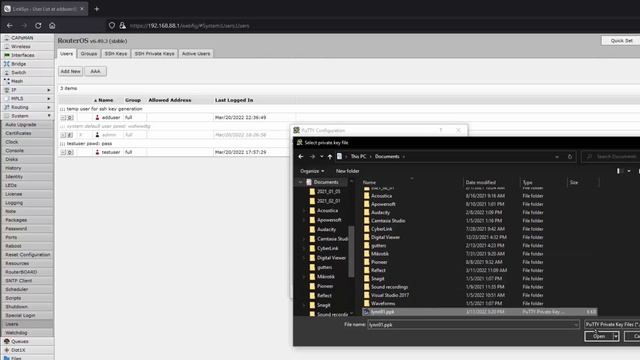Click the enable button in admin row
640x360 pixels.
point(70,135)
